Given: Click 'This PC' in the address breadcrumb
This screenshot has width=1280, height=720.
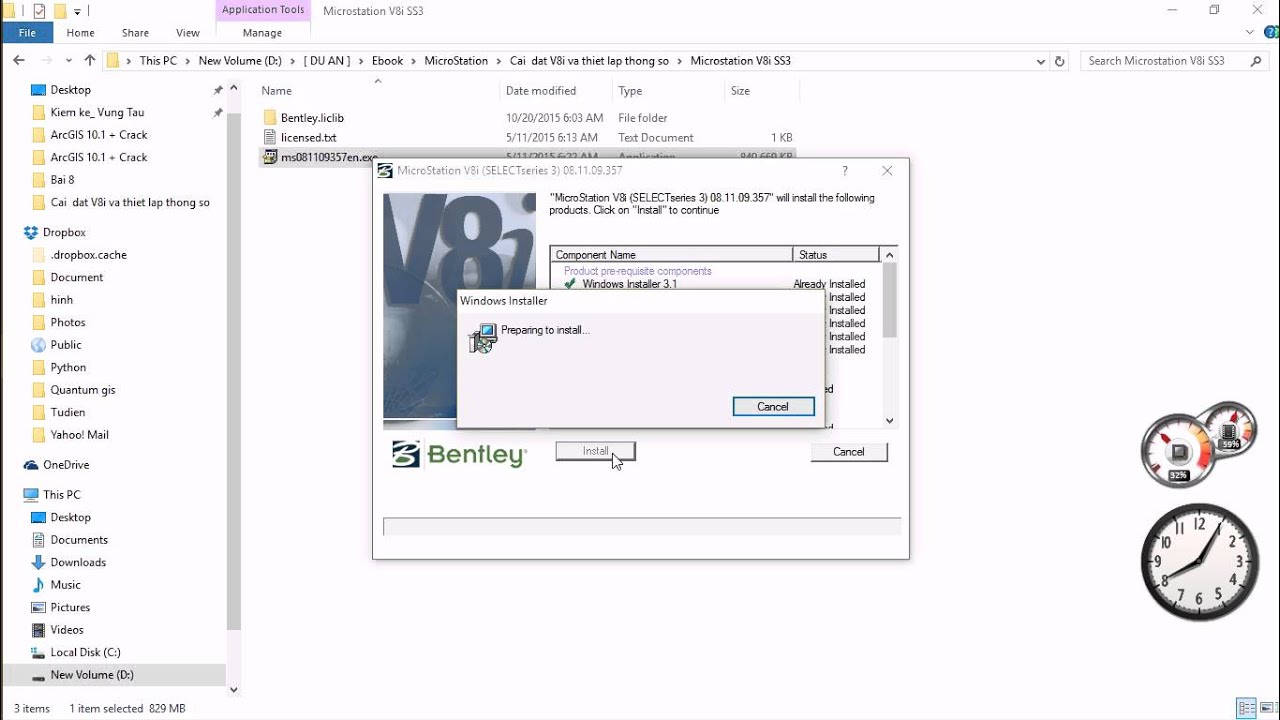Looking at the screenshot, I should [x=158, y=61].
